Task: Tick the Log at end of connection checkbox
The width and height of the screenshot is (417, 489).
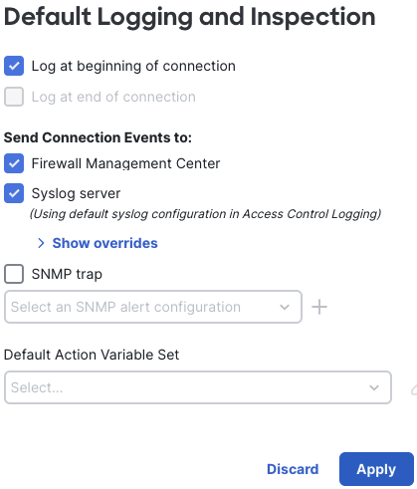Action: tap(14, 97)
